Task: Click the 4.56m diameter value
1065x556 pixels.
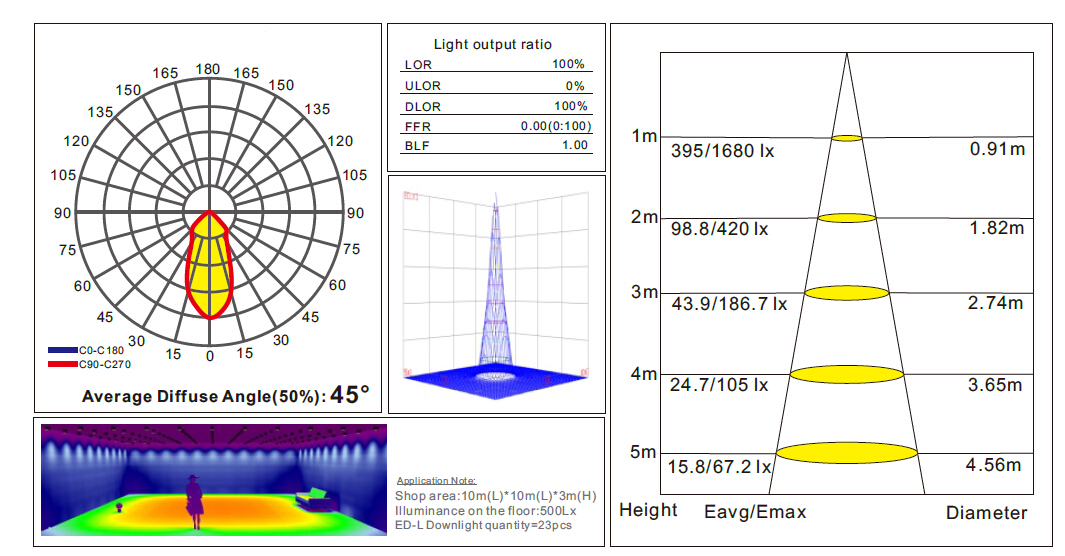Action: pyautogui.click(x=994, y=466)
